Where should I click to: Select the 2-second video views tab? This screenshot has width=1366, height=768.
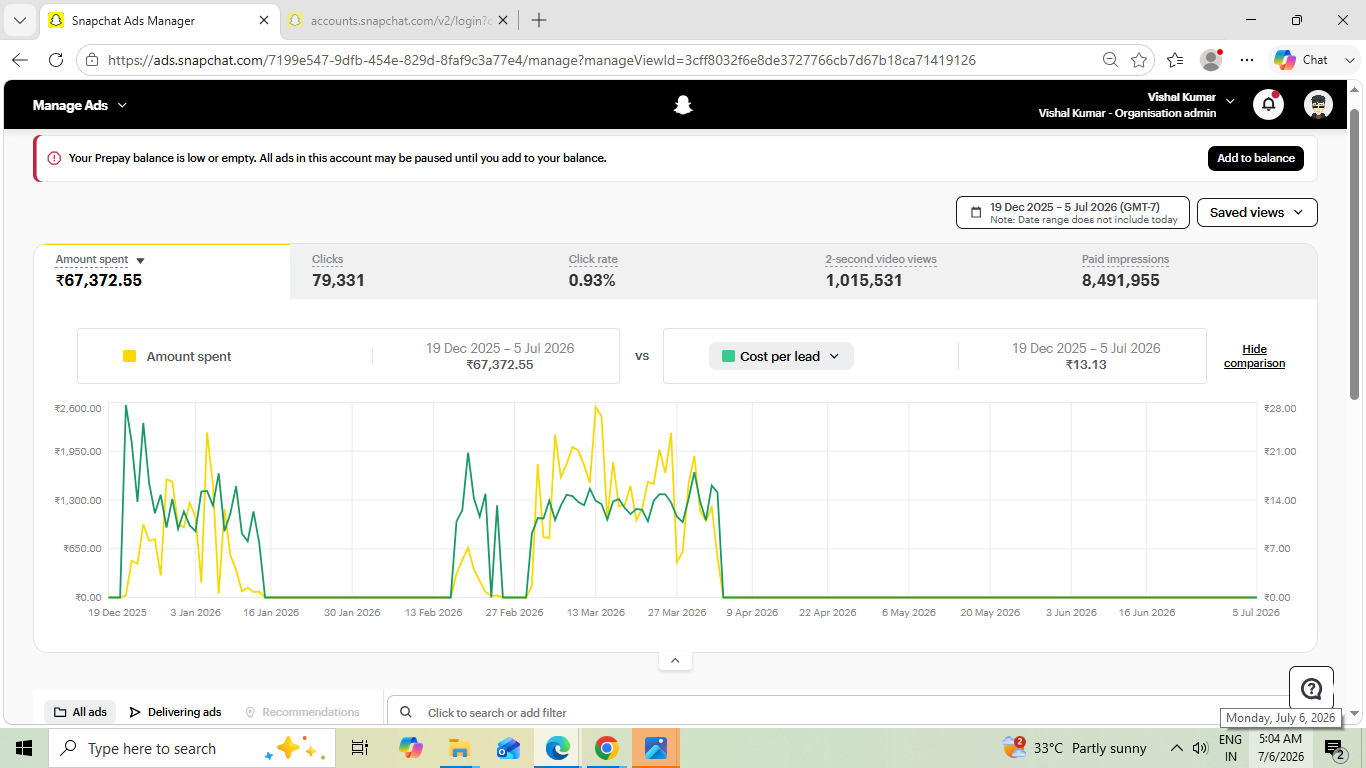pyautogui.click(x=932, y=271)
